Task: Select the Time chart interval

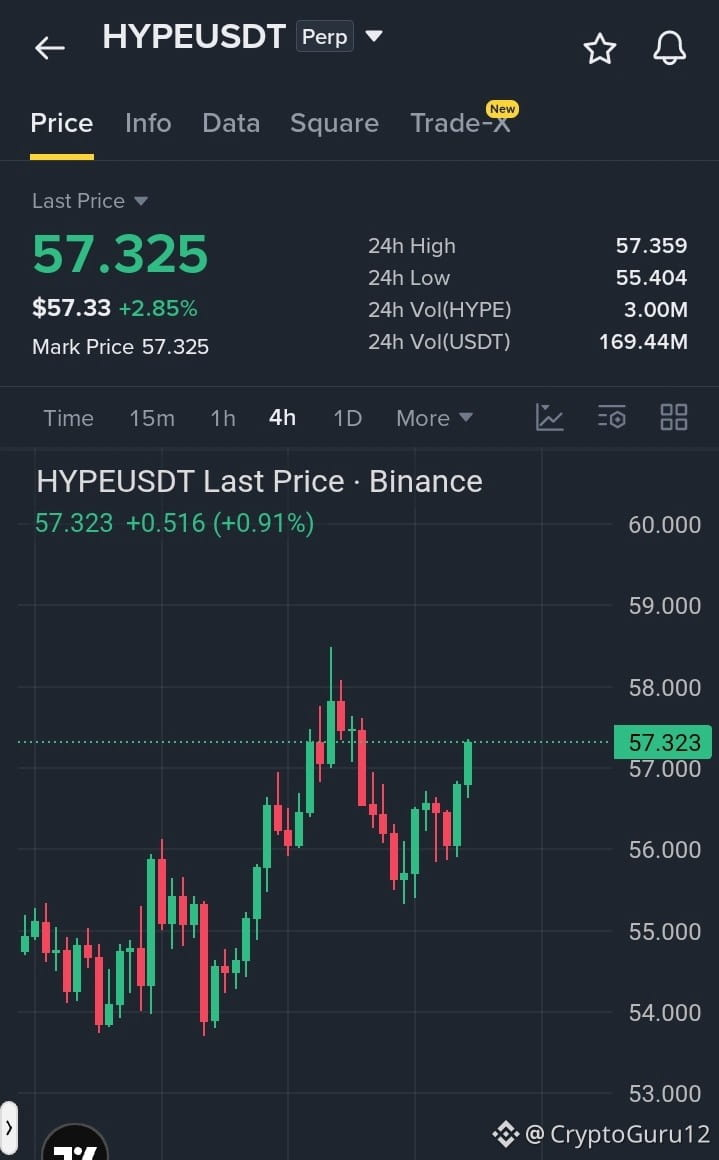Action: tap(68, 418)
